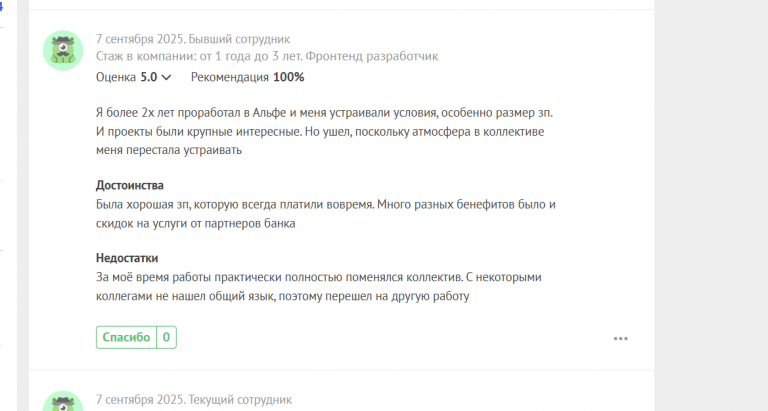The width and height of the screenshot is (768, 411).
Task: Click the green mascot avatar of first review
Action: [63, 50]
